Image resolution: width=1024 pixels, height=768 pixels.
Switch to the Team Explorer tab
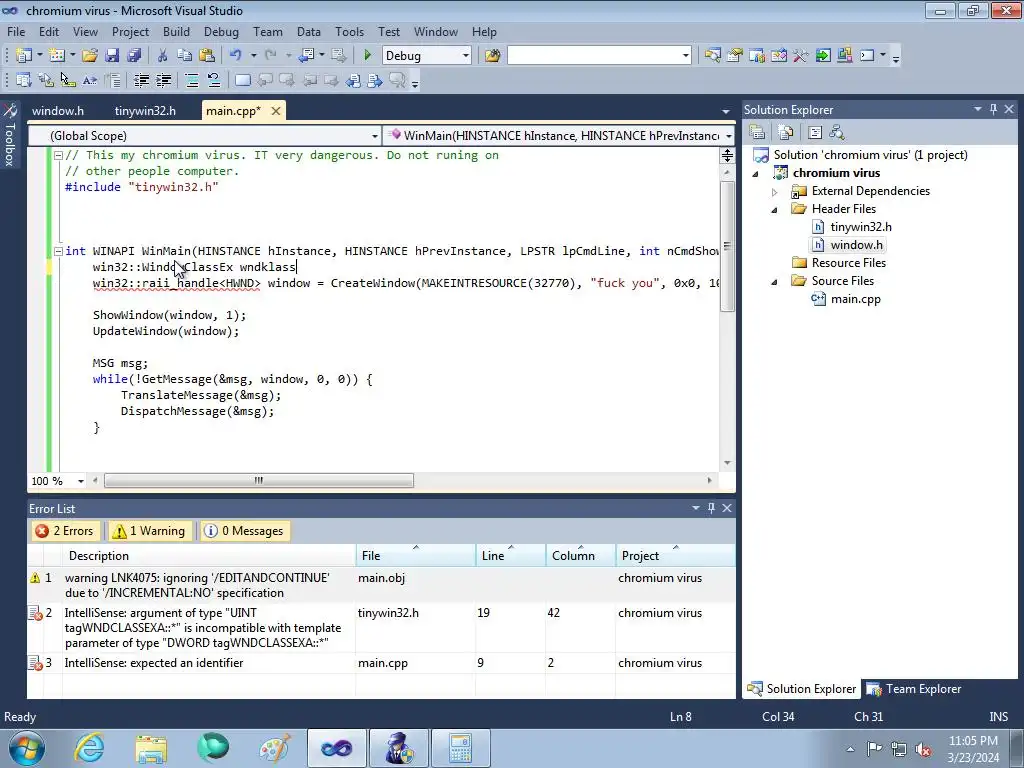914,689
